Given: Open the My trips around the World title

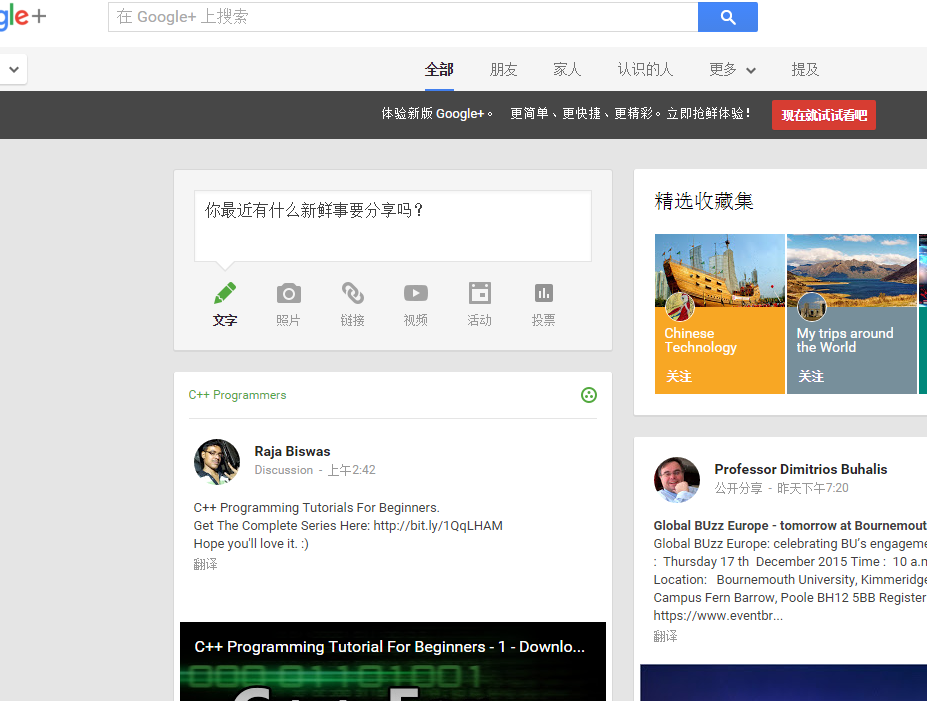Looking at the screenshot, I should tap(845, 340).
